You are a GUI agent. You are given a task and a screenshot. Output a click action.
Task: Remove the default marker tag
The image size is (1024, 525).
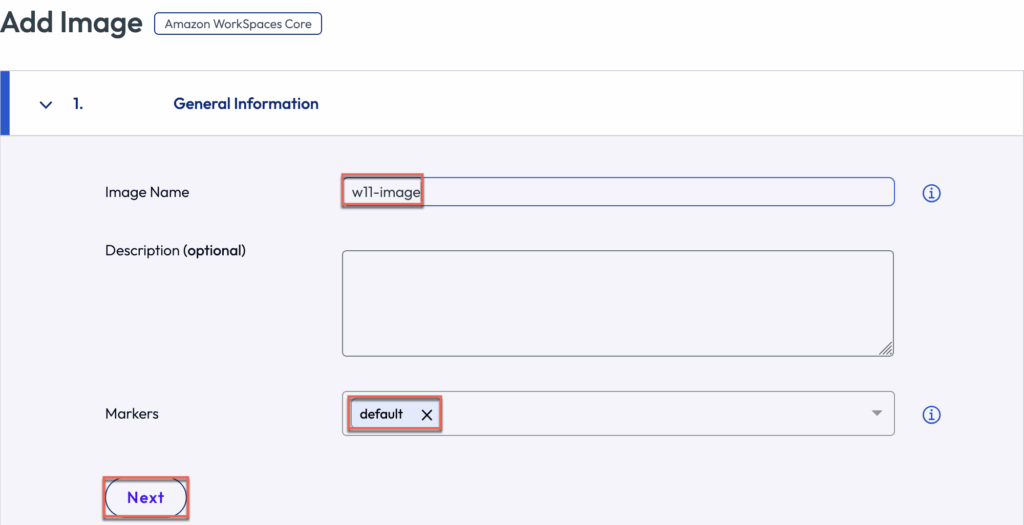click(x=427, y=415)
